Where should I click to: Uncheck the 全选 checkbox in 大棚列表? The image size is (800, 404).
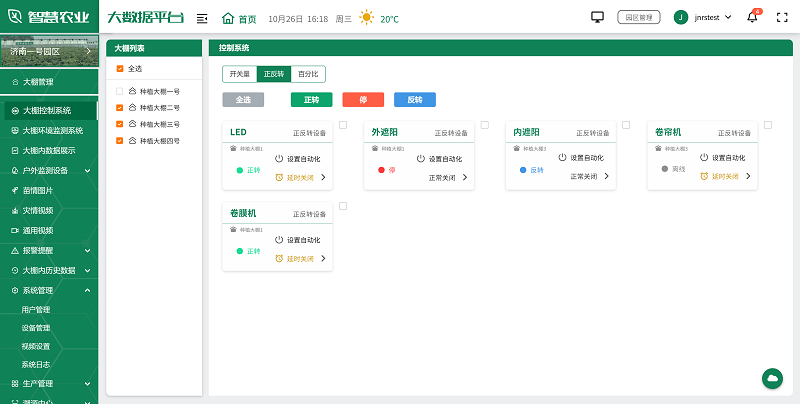click(x=120, y=69)
